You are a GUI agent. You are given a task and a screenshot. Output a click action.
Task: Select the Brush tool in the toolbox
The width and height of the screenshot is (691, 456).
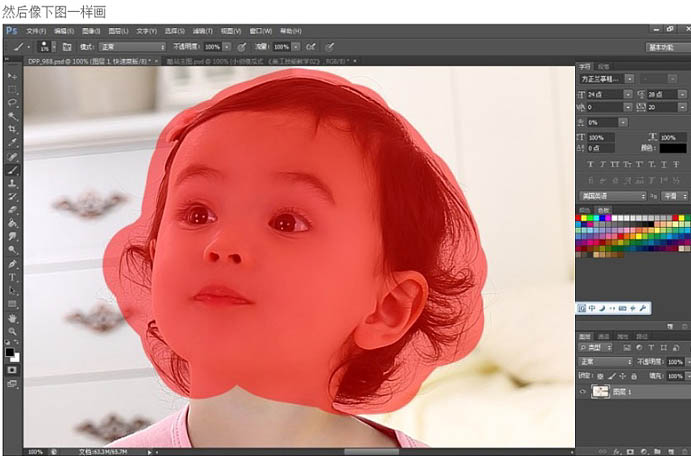point(12,170)
